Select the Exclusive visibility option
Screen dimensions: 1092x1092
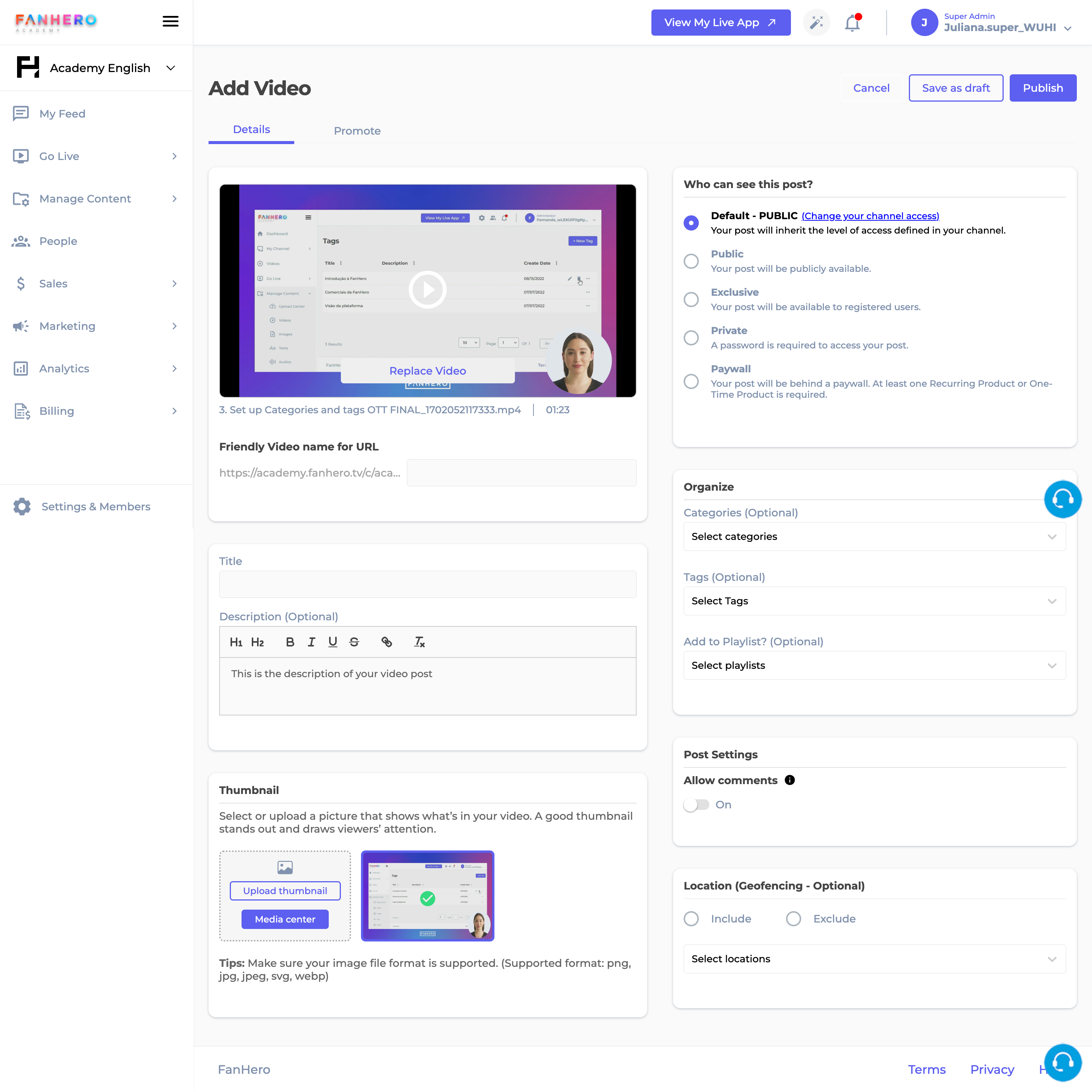[x=691, y=300]
